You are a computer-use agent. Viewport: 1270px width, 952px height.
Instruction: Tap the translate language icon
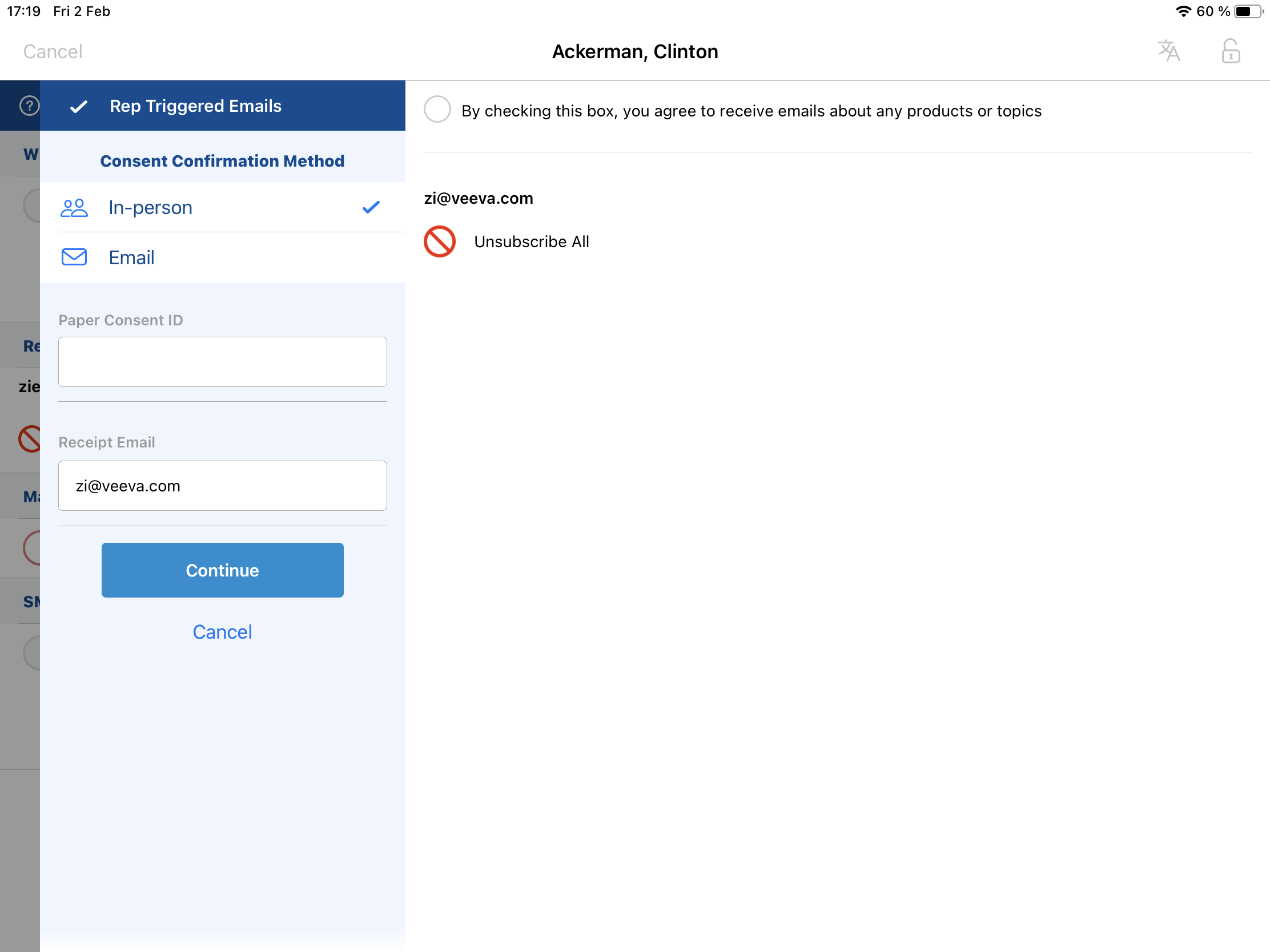click(x=1168, y=51)
